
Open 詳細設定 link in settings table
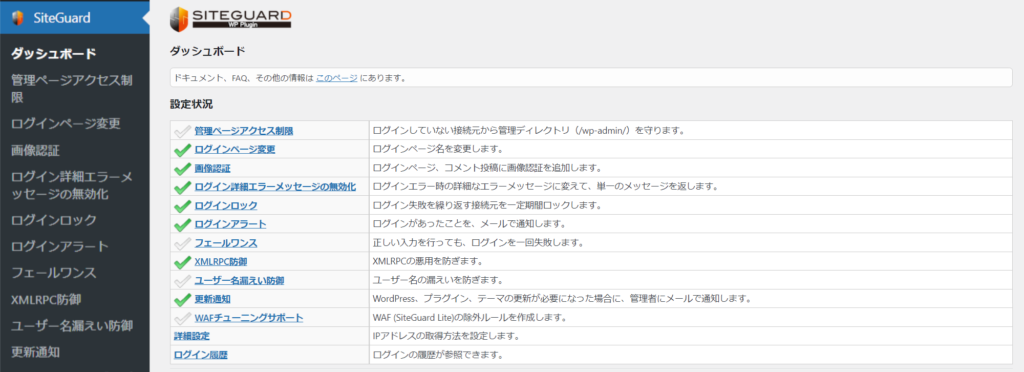(x=191, y=337)
